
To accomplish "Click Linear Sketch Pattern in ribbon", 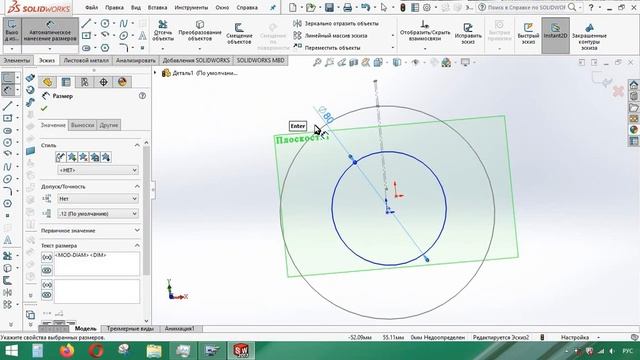I will pos(331,36).
